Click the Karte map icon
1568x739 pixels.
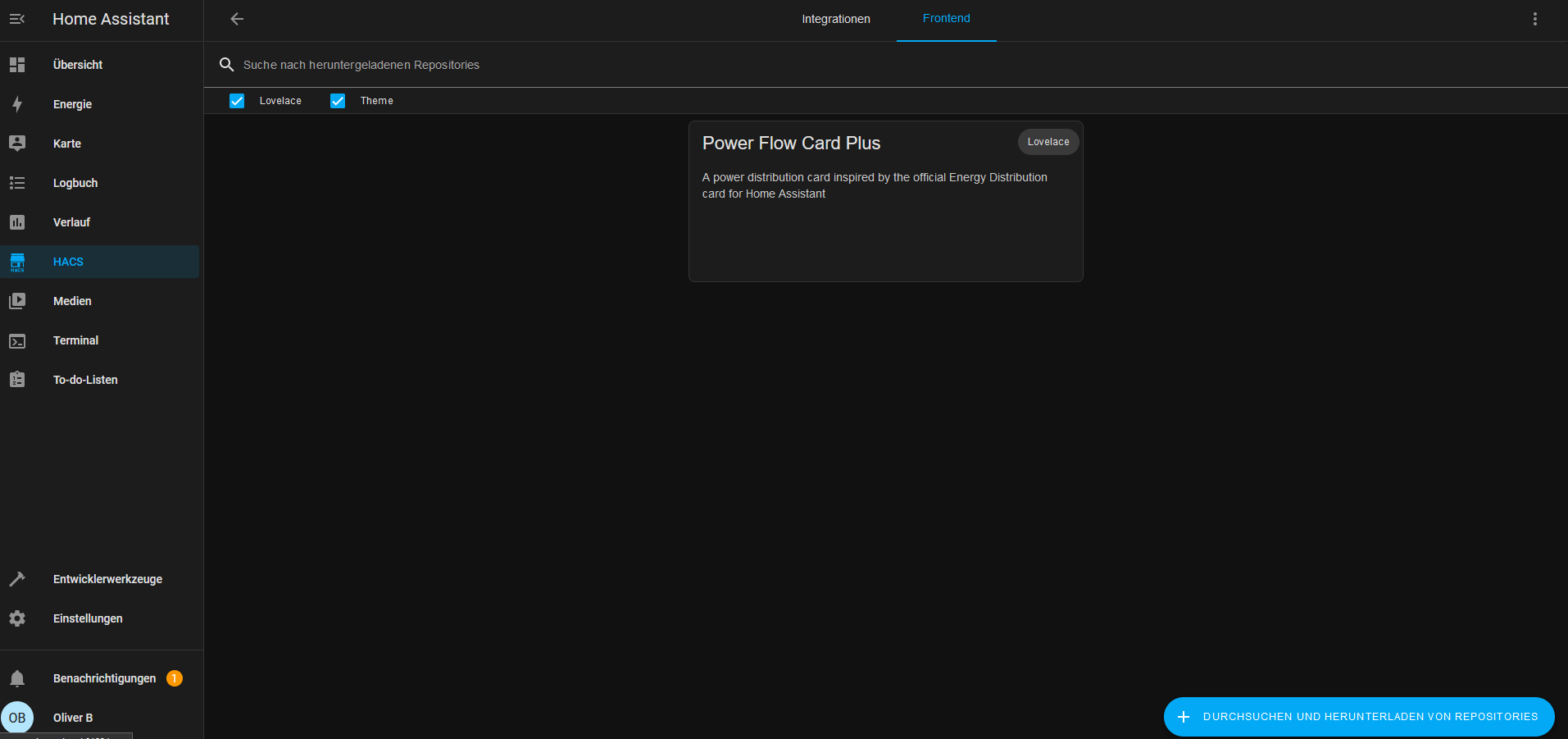point(17,144)
